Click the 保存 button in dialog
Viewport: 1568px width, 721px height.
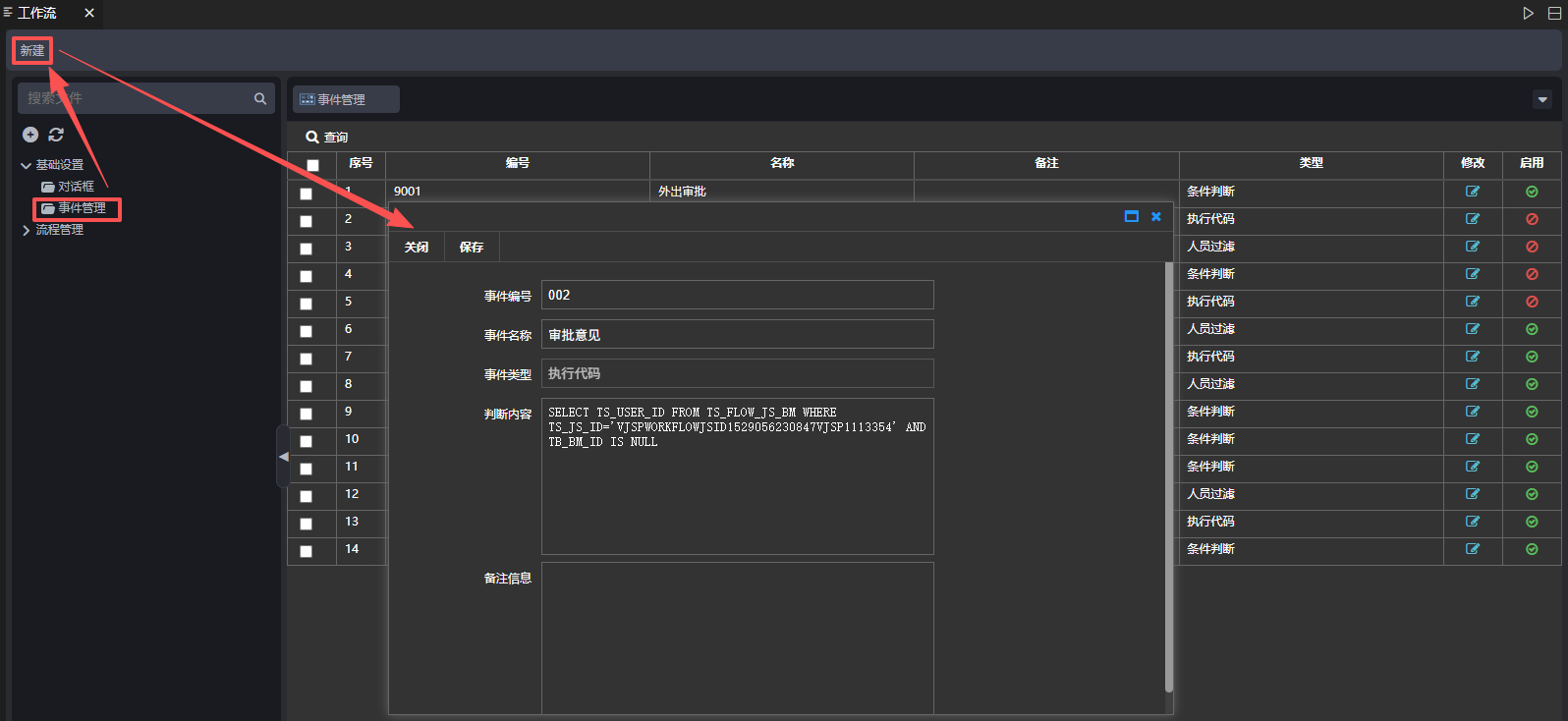pyautogui.click(x=472, y=248)
